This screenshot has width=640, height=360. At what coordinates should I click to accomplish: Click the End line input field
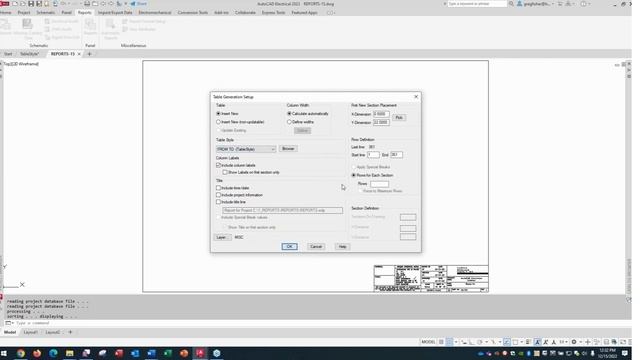tap(396, 155)
